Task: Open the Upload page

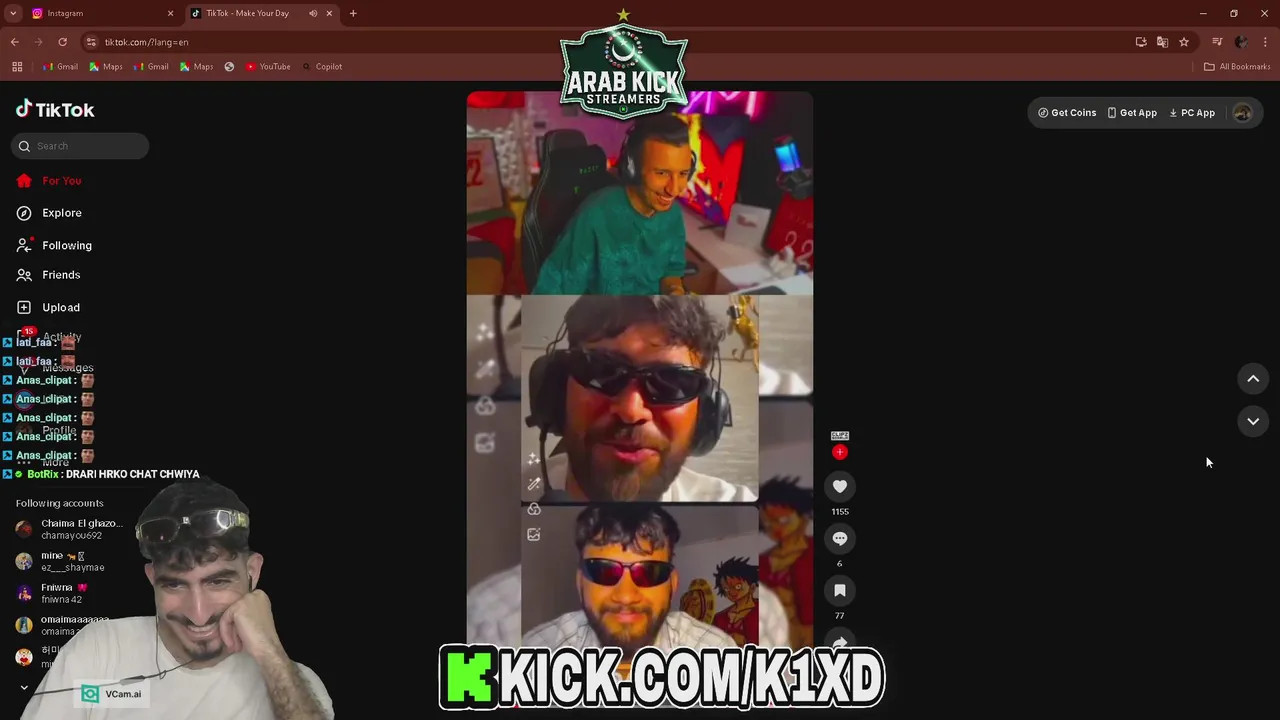Action: click(60, 307)
